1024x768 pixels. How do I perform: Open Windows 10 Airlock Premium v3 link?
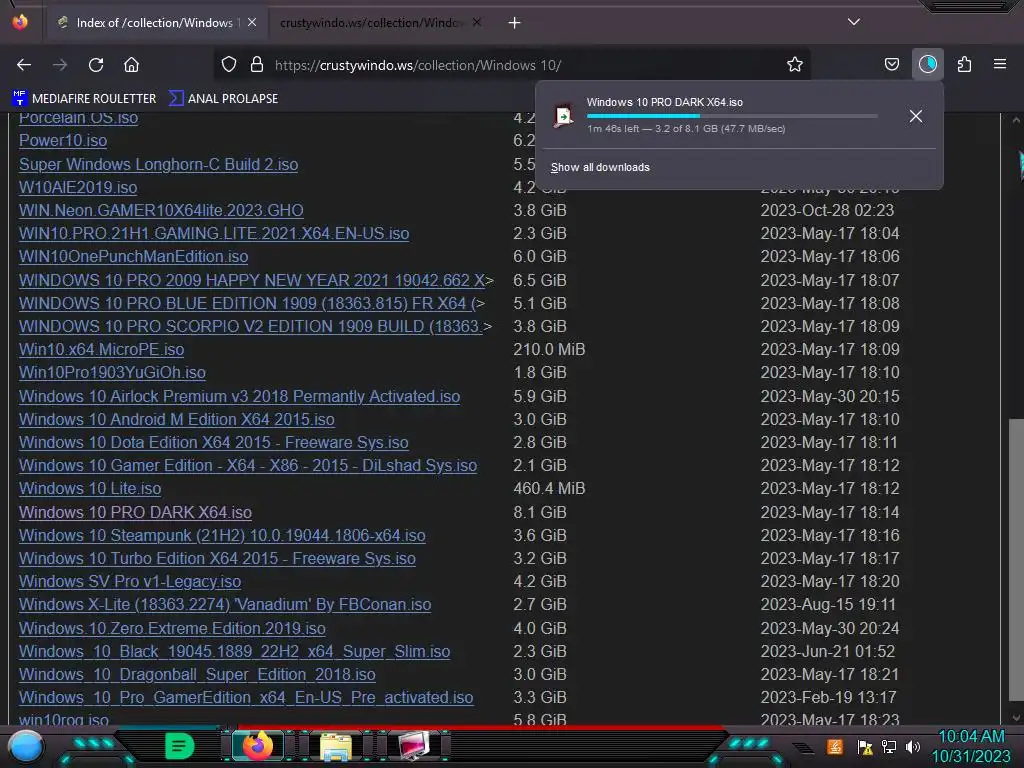coord(239,396)
